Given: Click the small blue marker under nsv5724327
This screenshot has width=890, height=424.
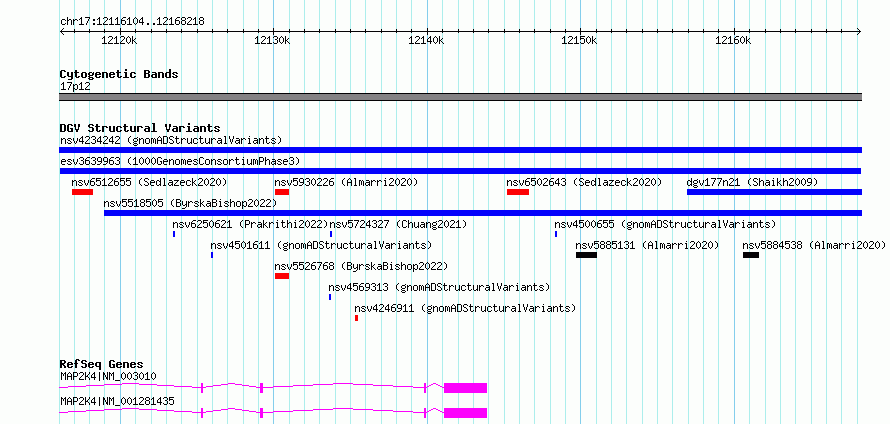Looking at the screenshot, I should click(331, 234).
